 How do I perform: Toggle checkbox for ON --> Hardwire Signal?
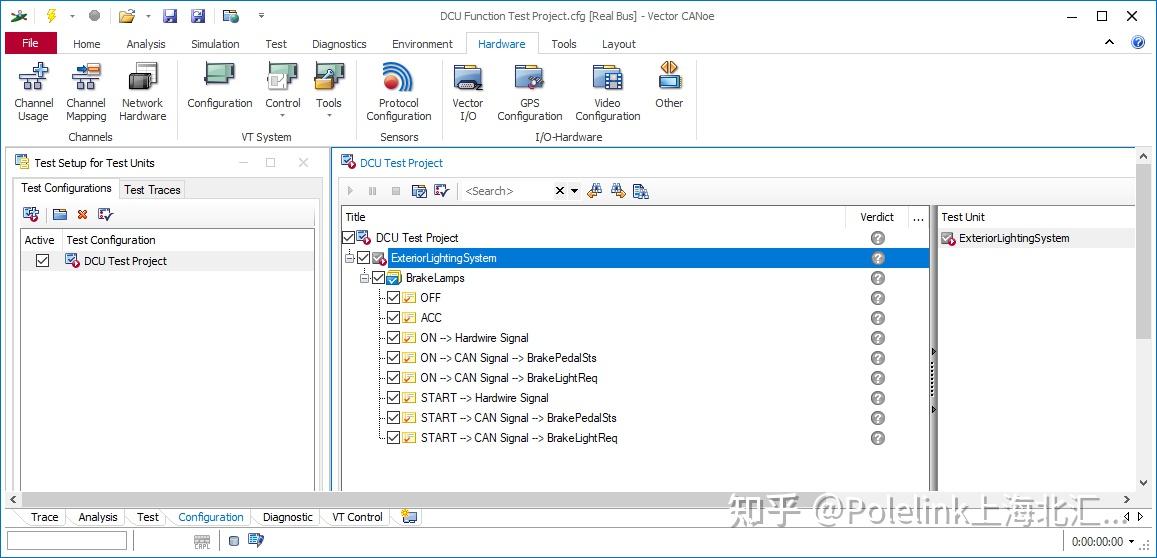393,337
